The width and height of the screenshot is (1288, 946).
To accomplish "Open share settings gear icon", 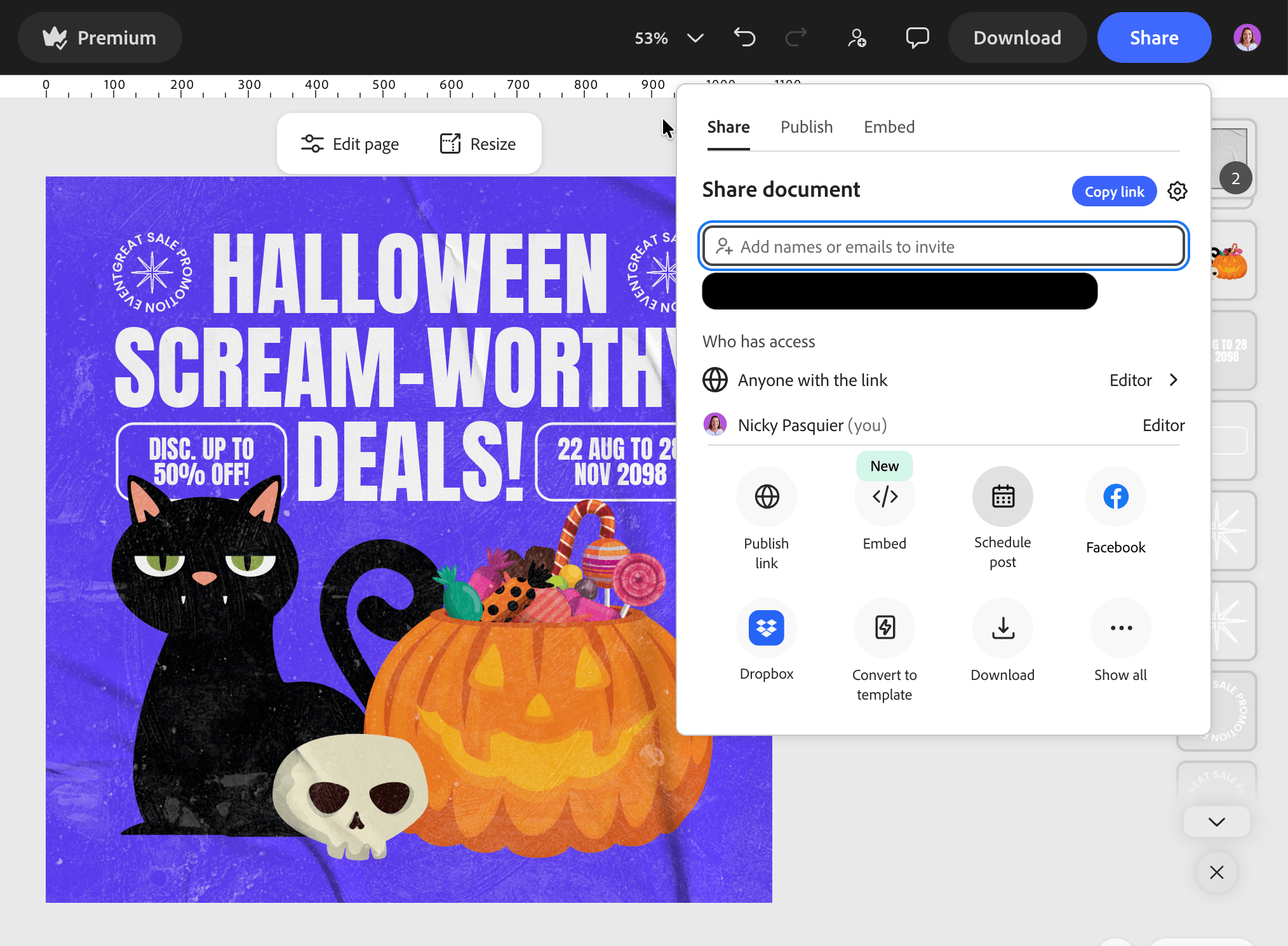I will (x=1177, y=191).
